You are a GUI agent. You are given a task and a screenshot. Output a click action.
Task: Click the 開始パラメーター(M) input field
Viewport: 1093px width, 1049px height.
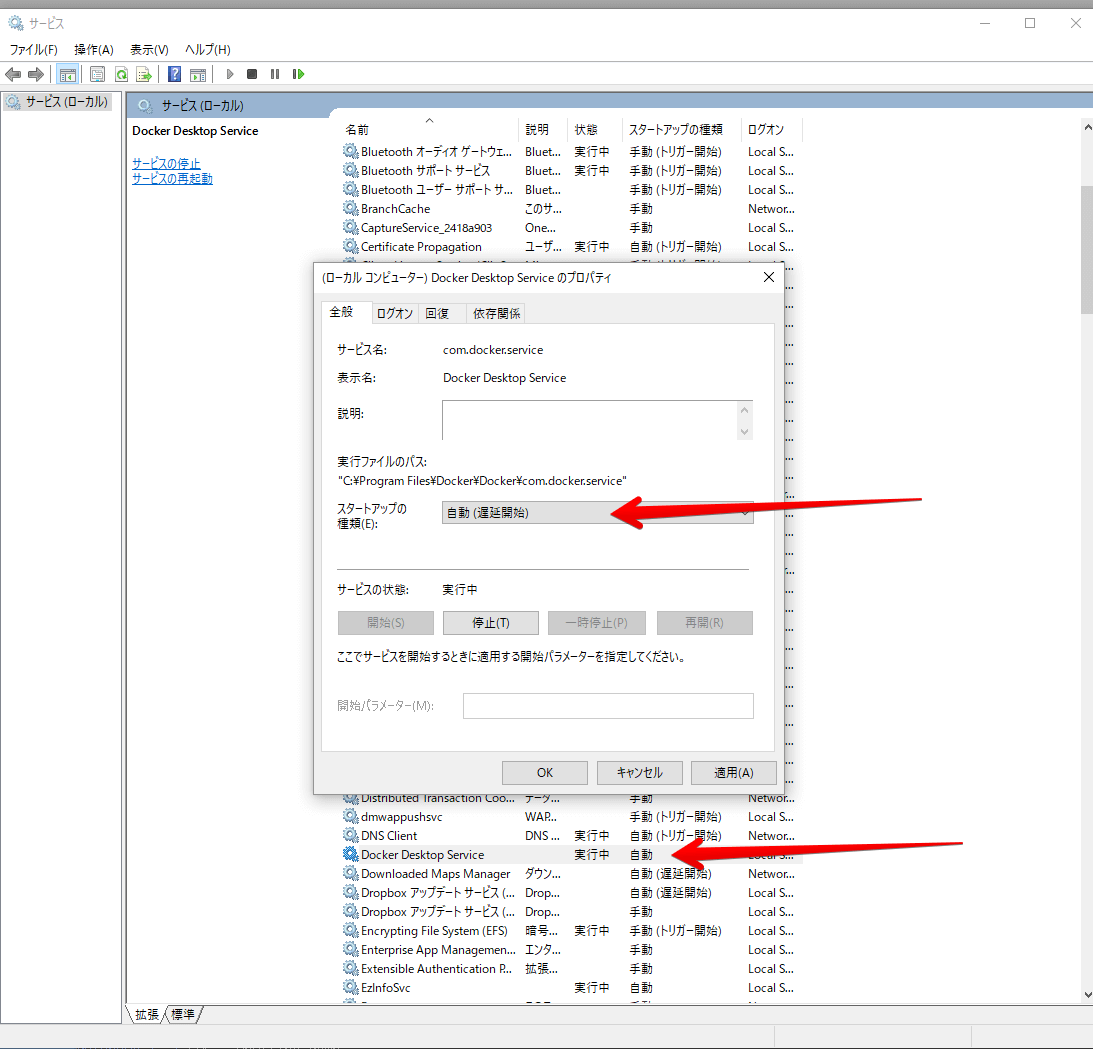click(608, 705)
